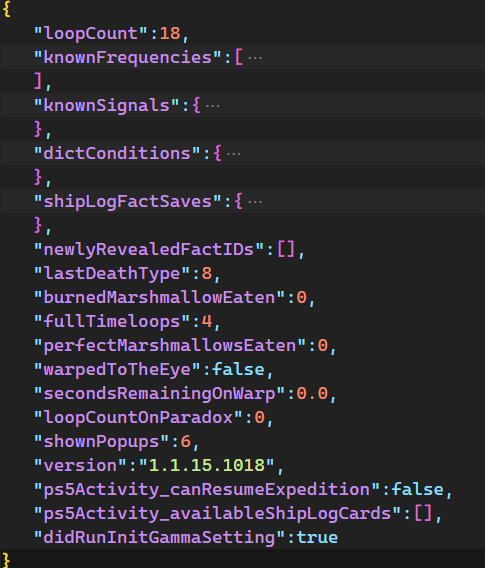
Task: Click the "dictConditions" key
Action: [117, 154]
